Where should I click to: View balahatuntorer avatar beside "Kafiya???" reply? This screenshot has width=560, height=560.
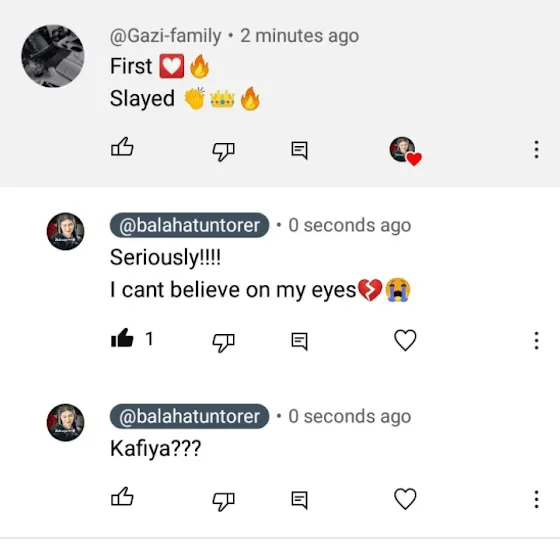[x=65, y=422]
